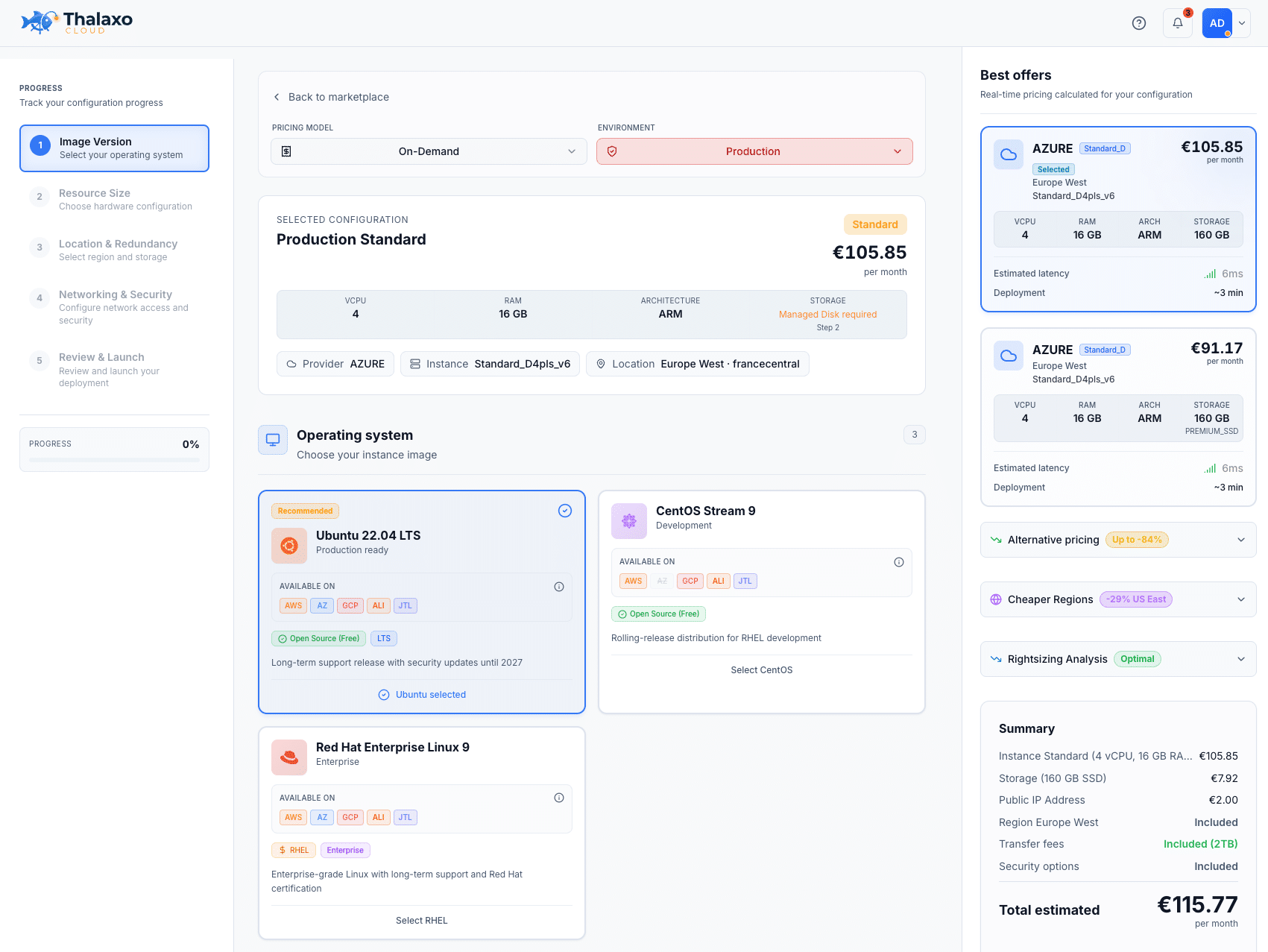
Task: Click the Instance Standard_D4pls_v6 chip
Action: point(490,364)
